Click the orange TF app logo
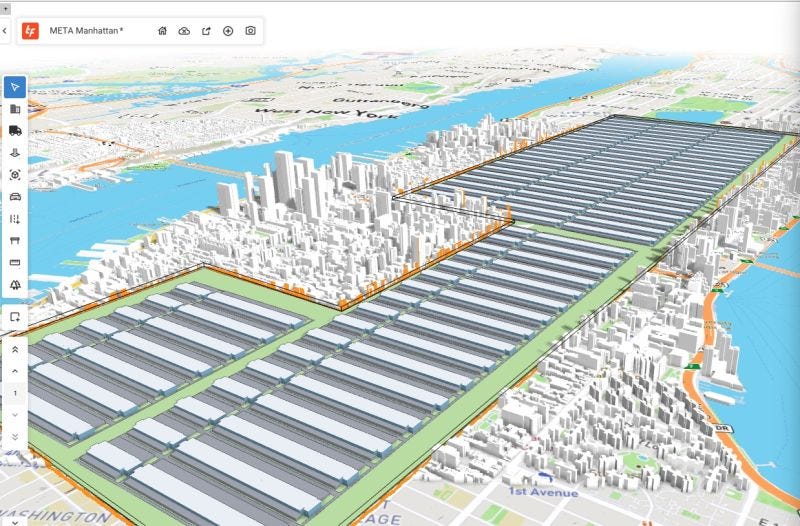The image size is (800, 526). 31,31
